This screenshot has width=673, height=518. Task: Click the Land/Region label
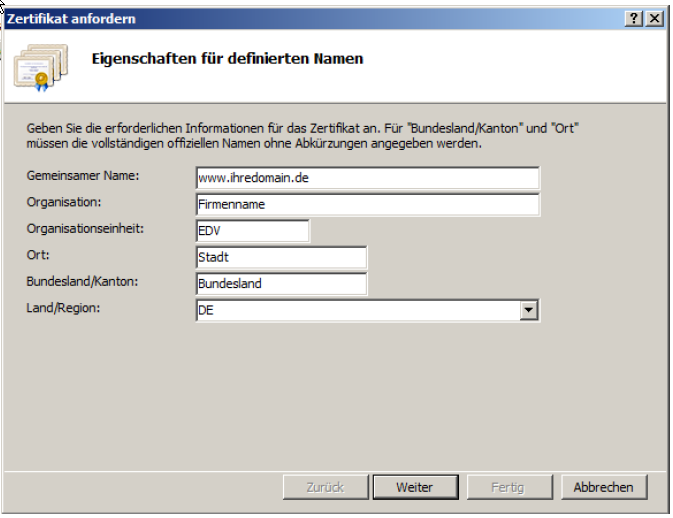click(63, 308)
